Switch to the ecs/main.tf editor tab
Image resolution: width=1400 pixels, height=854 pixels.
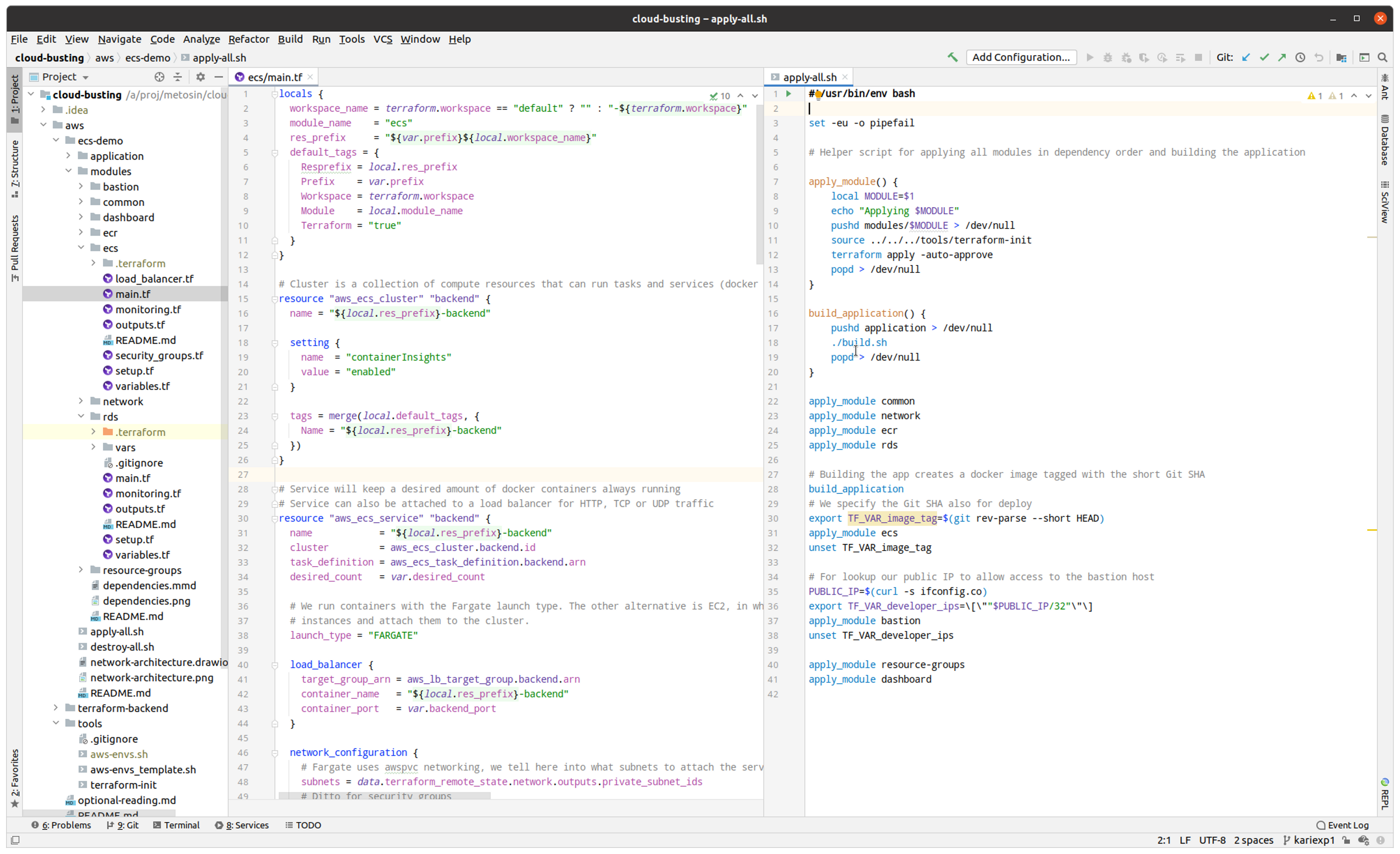(x=275, y=77)
